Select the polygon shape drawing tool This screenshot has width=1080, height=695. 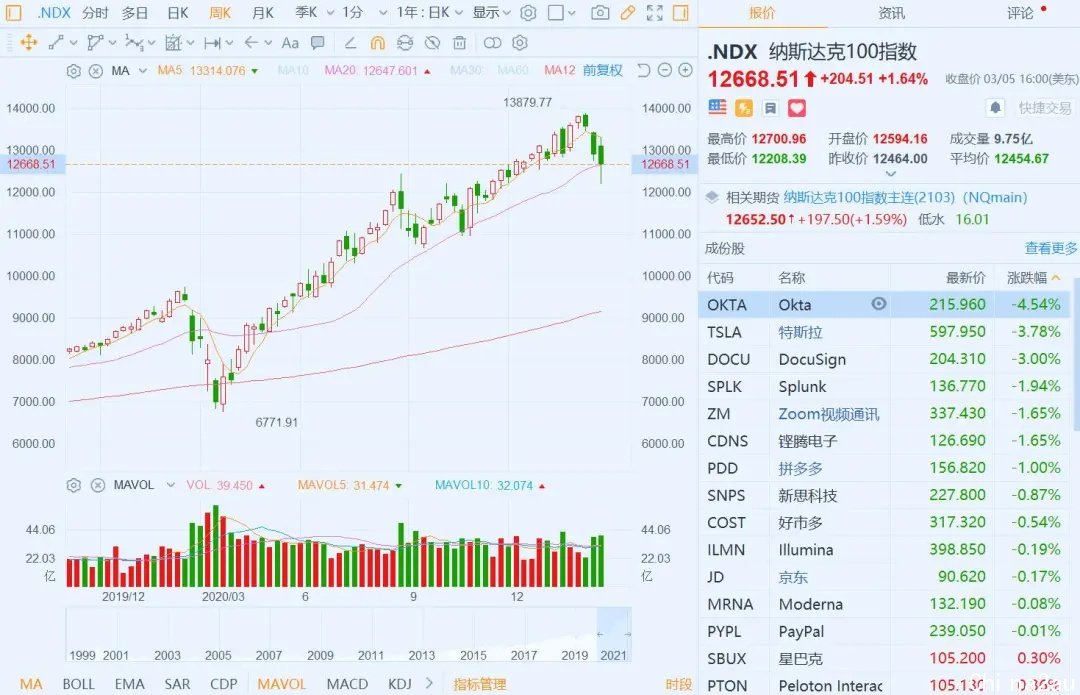coord(95,43)
